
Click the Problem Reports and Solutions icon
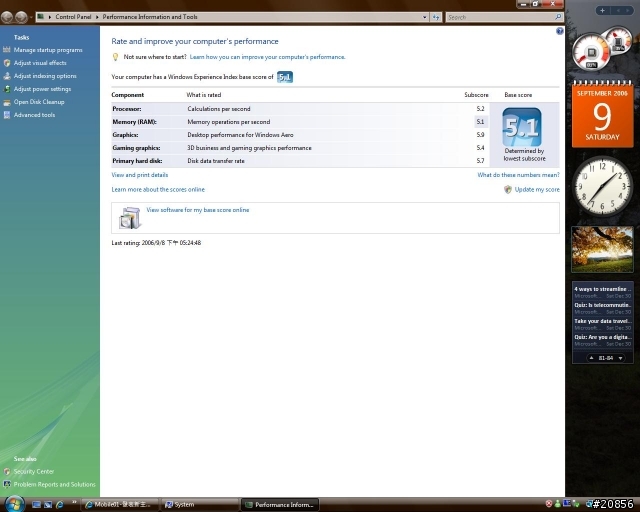point(7,485)
